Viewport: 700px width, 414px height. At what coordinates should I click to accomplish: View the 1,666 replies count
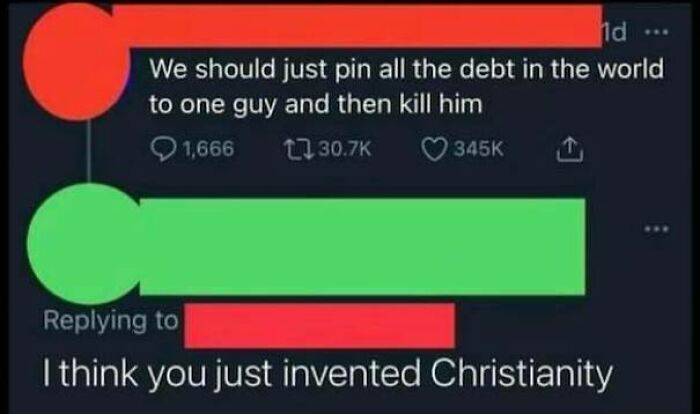point(209,149)
